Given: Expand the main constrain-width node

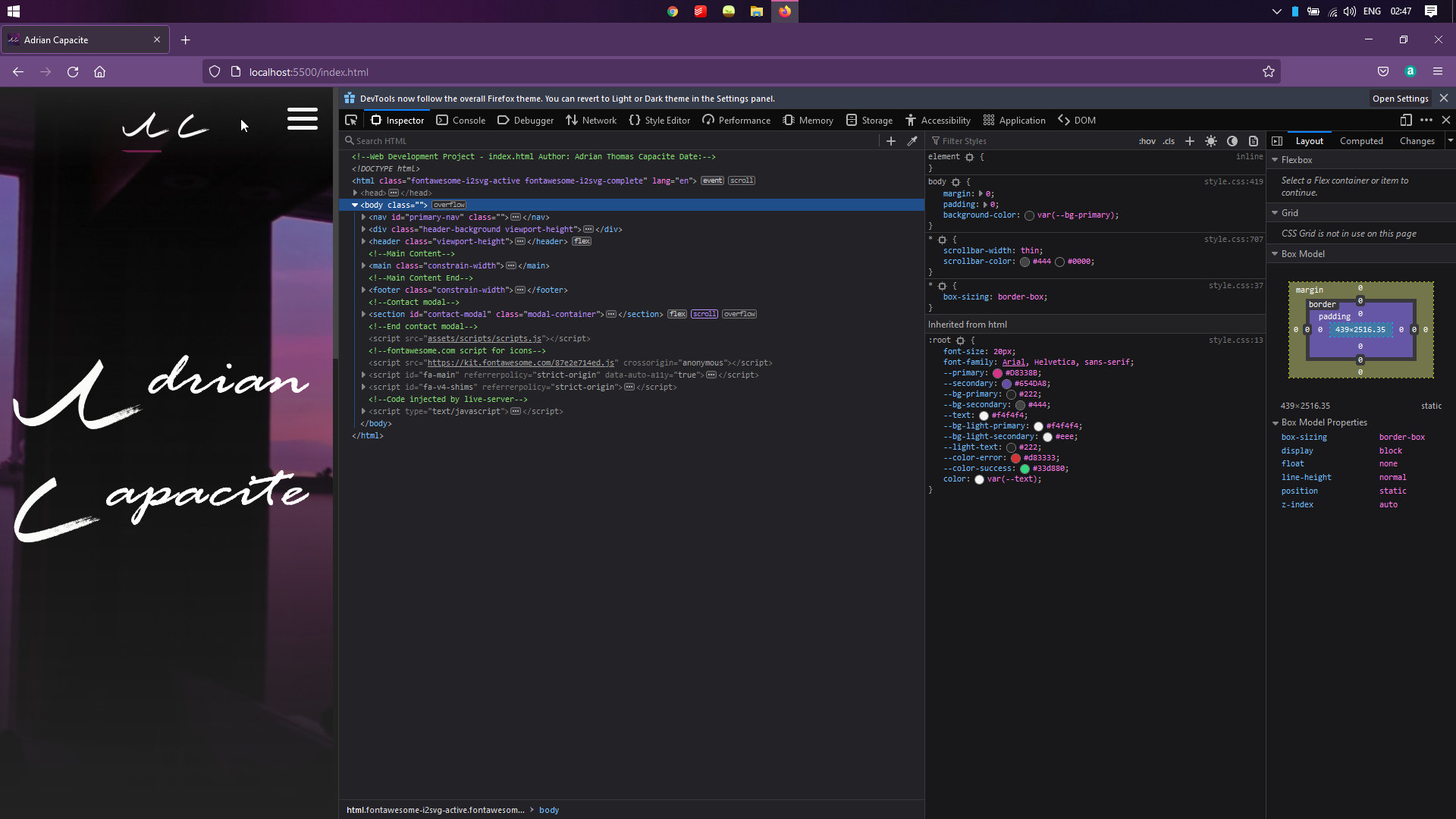Looking at the screenshot, I should coord(364,266).
